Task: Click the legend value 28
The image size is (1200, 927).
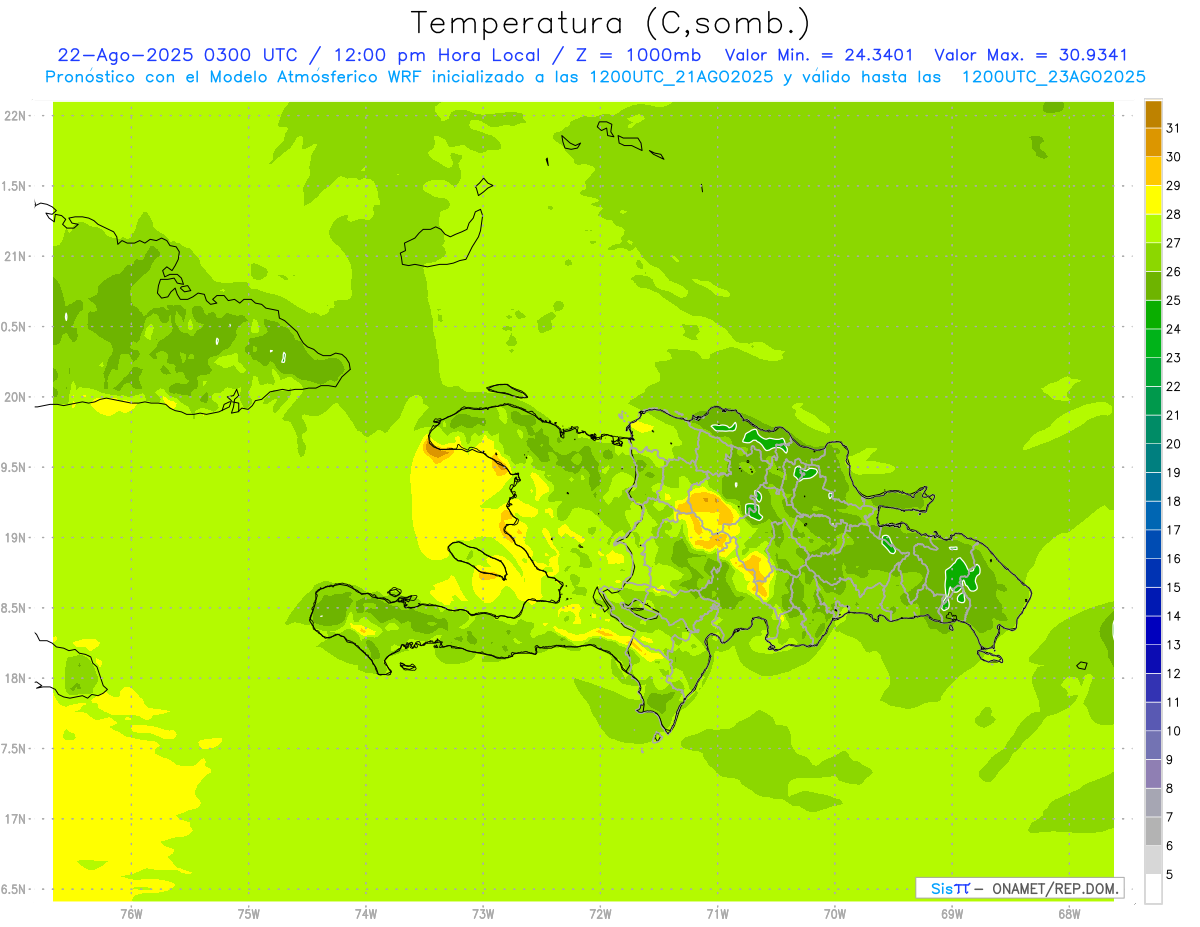Action: pyautogui.click(x=1174, y=214)
